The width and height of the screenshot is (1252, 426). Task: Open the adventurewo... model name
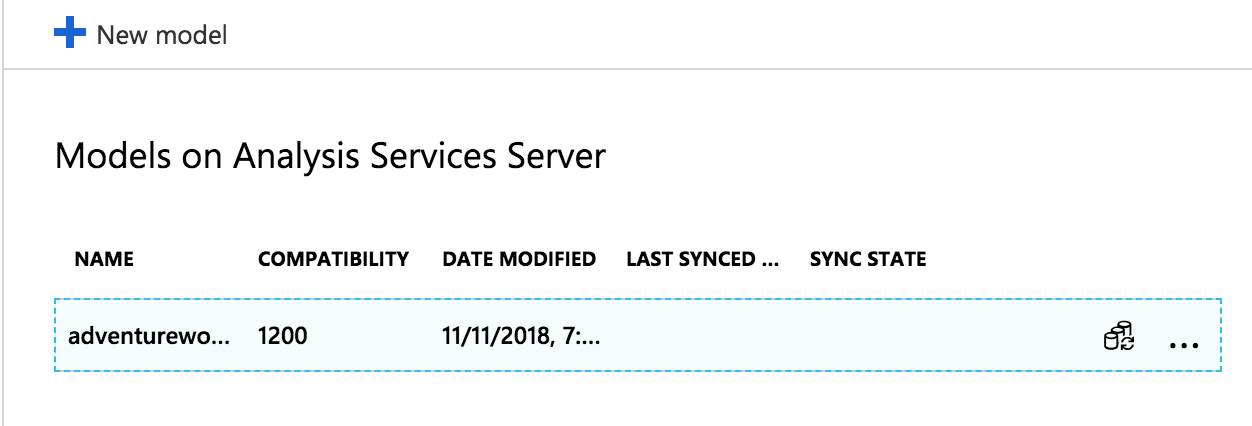[x=149, y=337]
